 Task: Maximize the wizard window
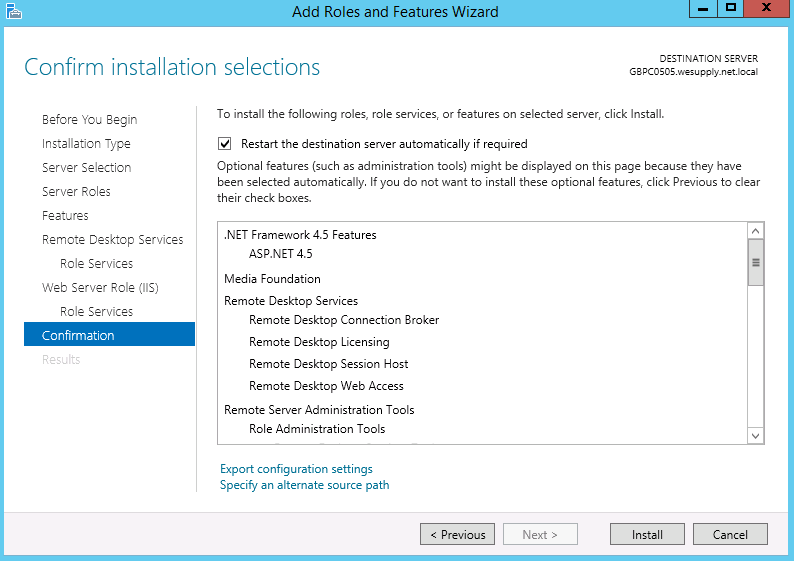[730, 8]
